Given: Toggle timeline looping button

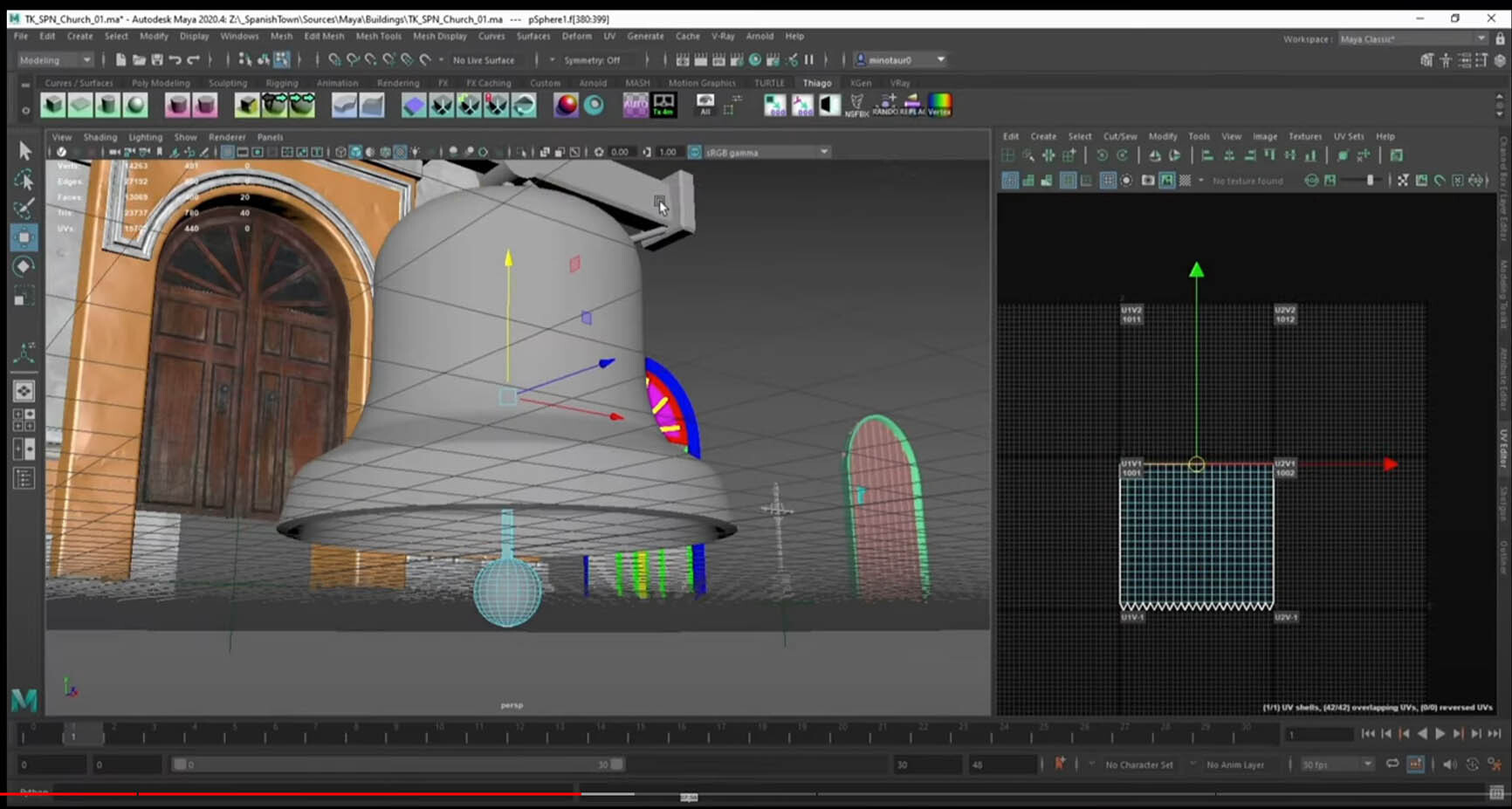Looking at the screenshot, I should 1392,764.
